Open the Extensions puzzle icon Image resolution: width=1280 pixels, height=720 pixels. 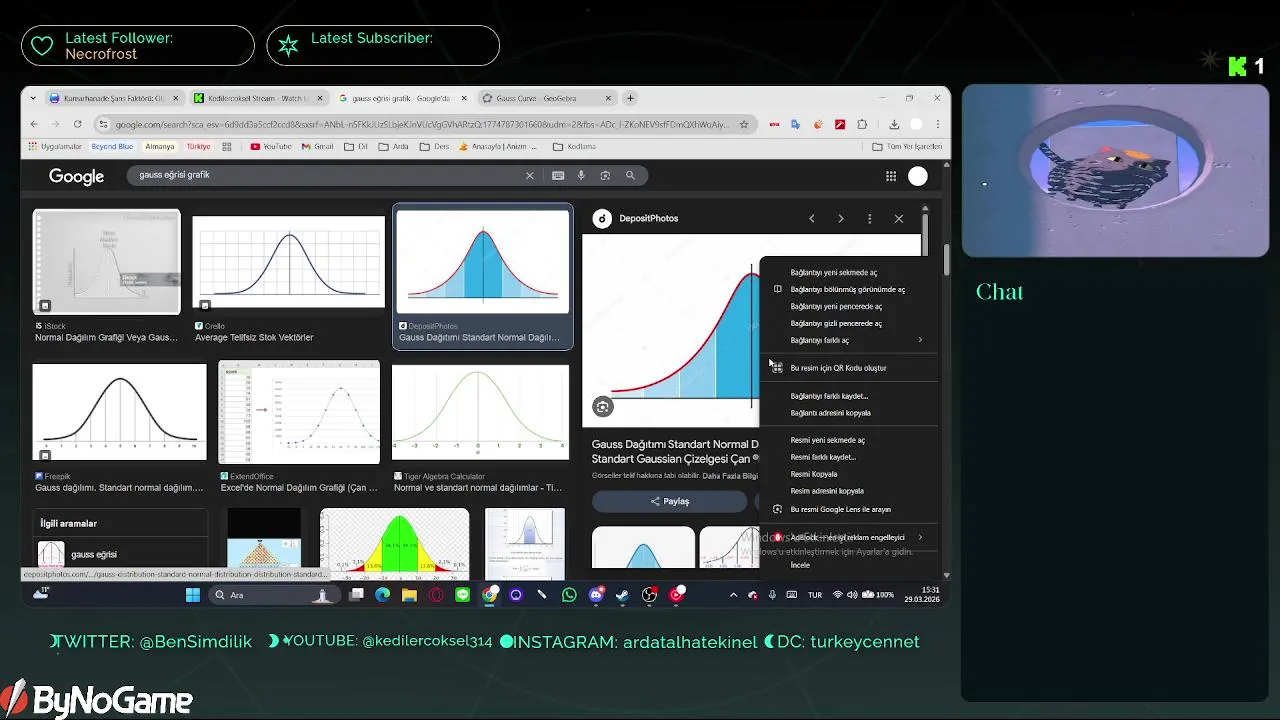point(861,124)
